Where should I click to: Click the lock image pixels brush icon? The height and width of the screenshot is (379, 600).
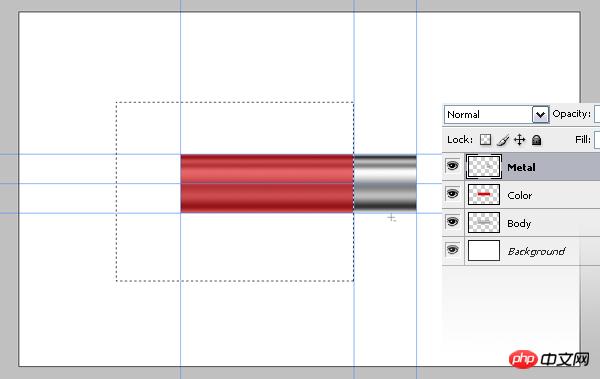point(503,140)
